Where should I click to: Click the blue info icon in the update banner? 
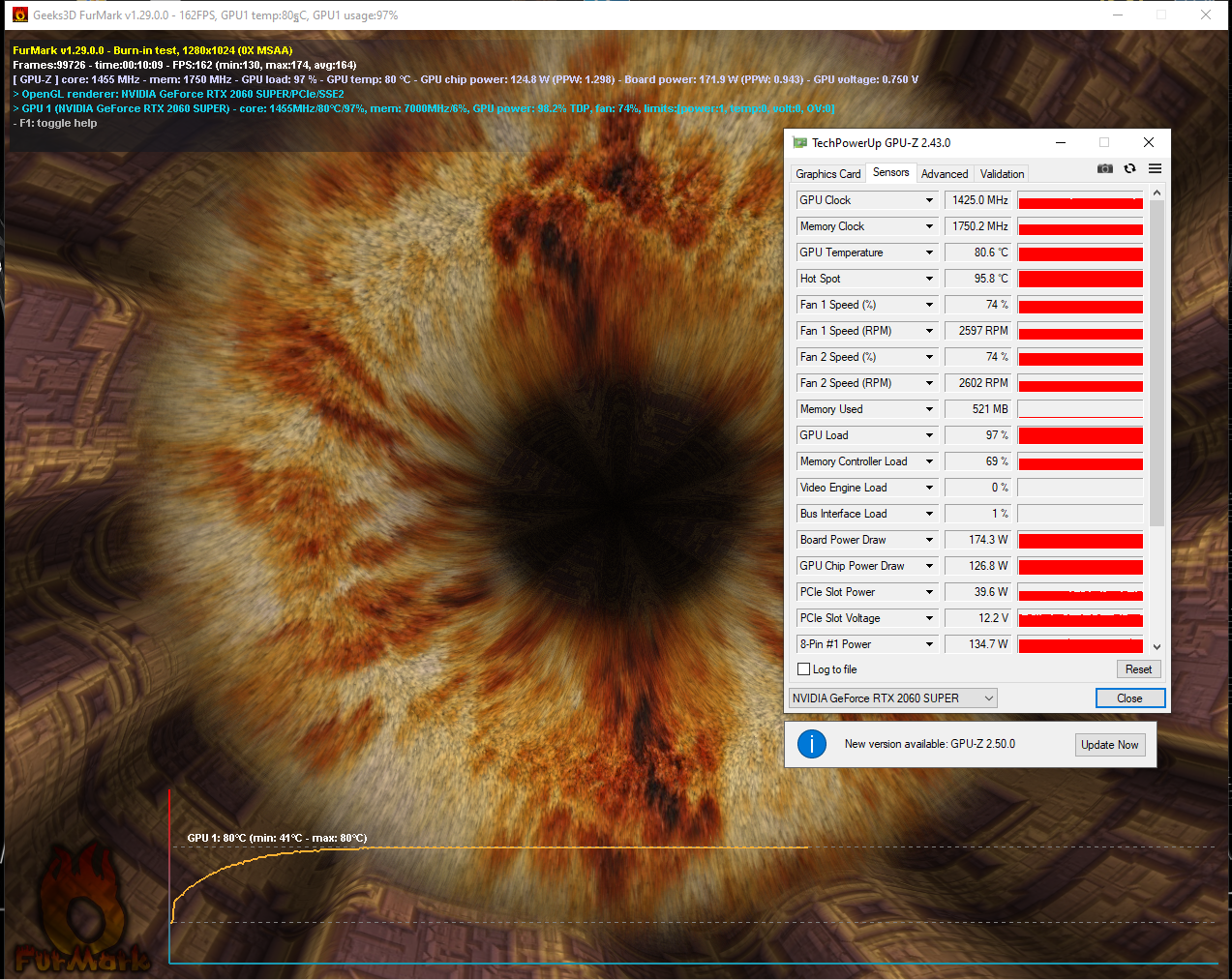click(812, 744)
